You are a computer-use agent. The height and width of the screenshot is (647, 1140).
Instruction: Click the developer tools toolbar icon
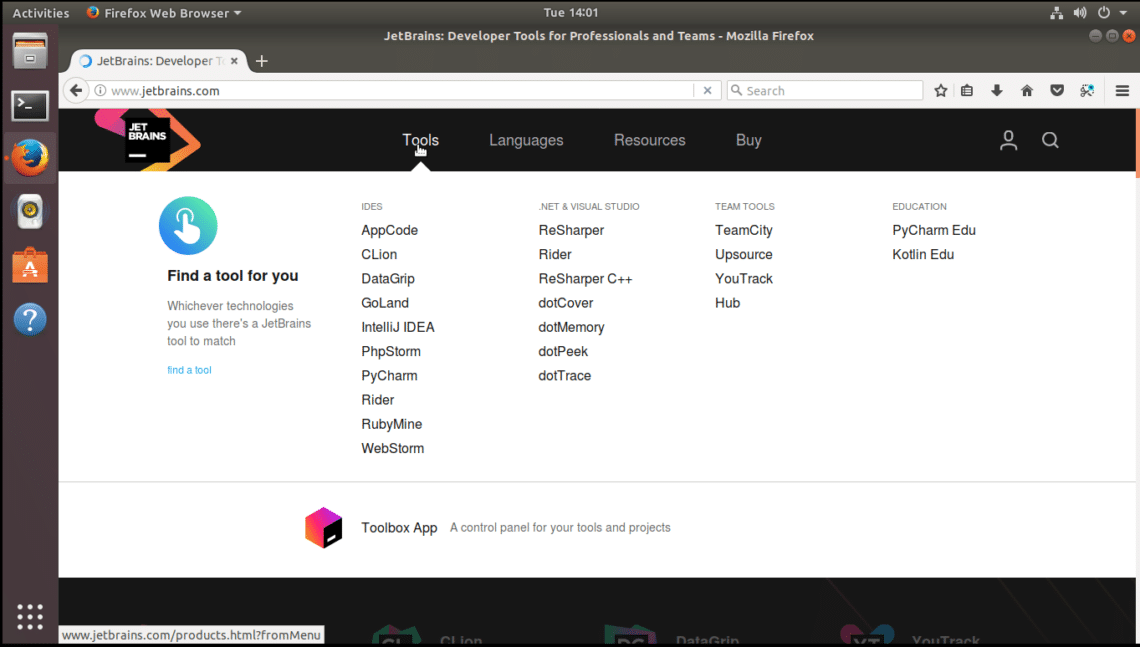[1087, 90]
